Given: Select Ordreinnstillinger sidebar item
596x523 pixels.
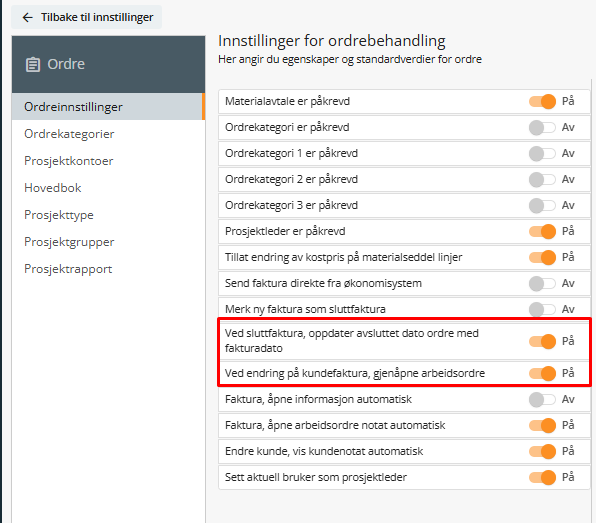Looking at the screenshot, I should point(108,107).
